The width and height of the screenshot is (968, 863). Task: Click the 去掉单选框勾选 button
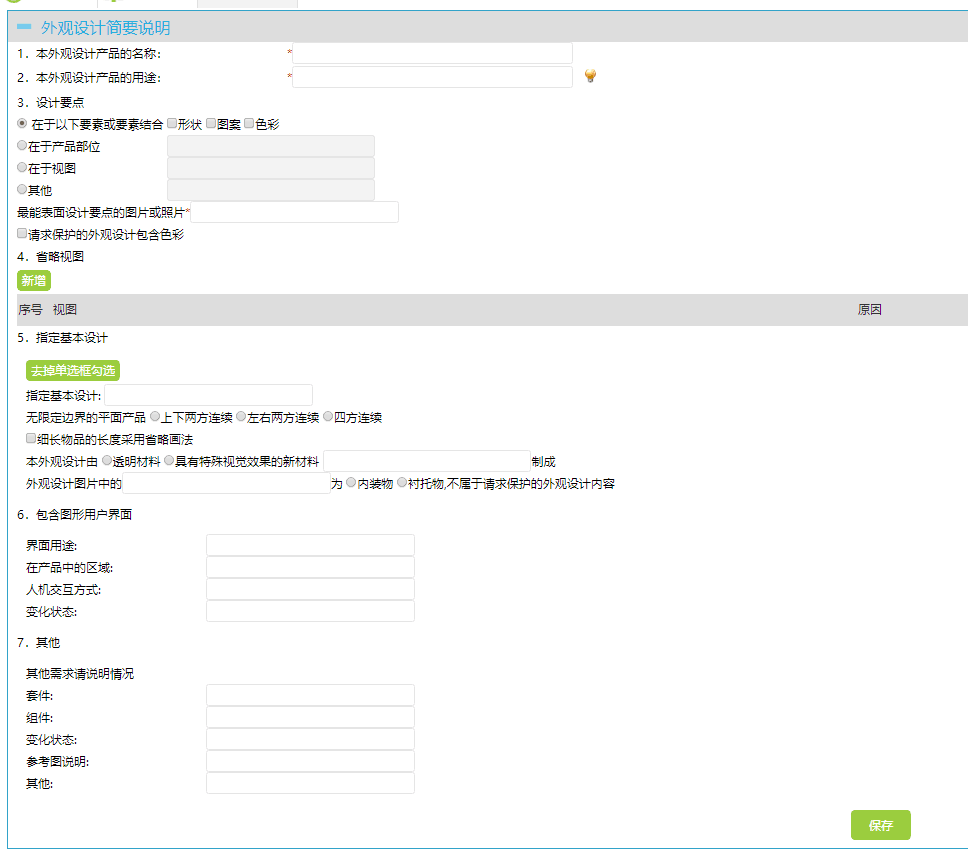tap(73, 370)
